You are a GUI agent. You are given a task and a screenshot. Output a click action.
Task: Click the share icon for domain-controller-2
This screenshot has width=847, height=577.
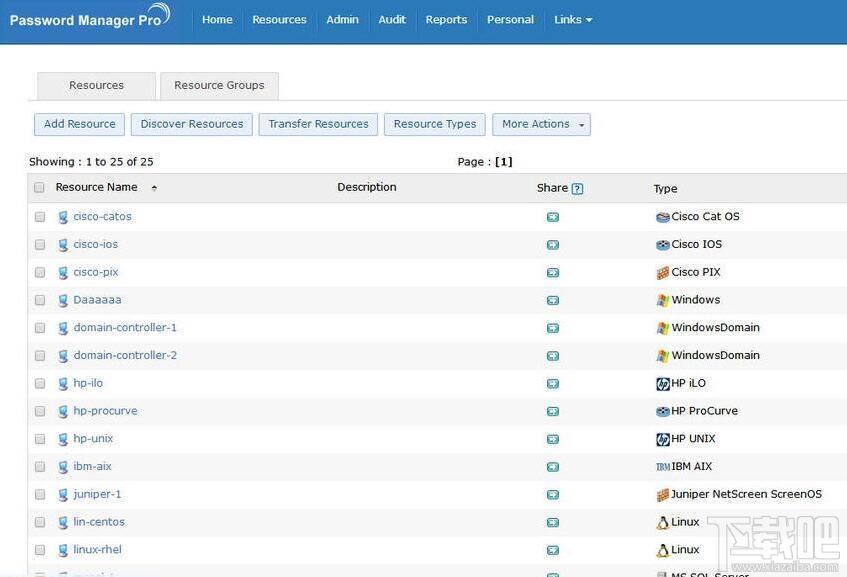[553, 356]
